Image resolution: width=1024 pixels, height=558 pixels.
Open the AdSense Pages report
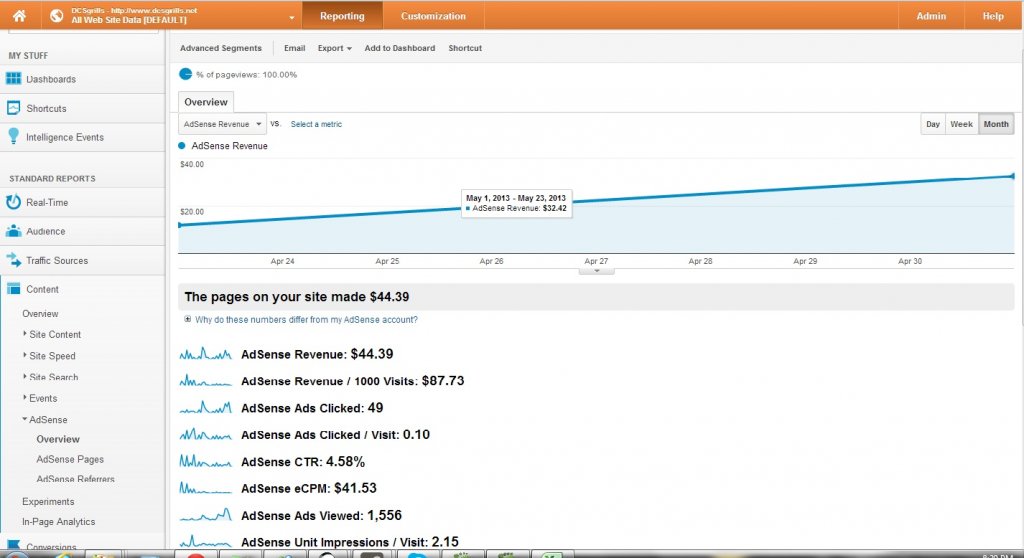pyautogui.click(x=70, y=459)
